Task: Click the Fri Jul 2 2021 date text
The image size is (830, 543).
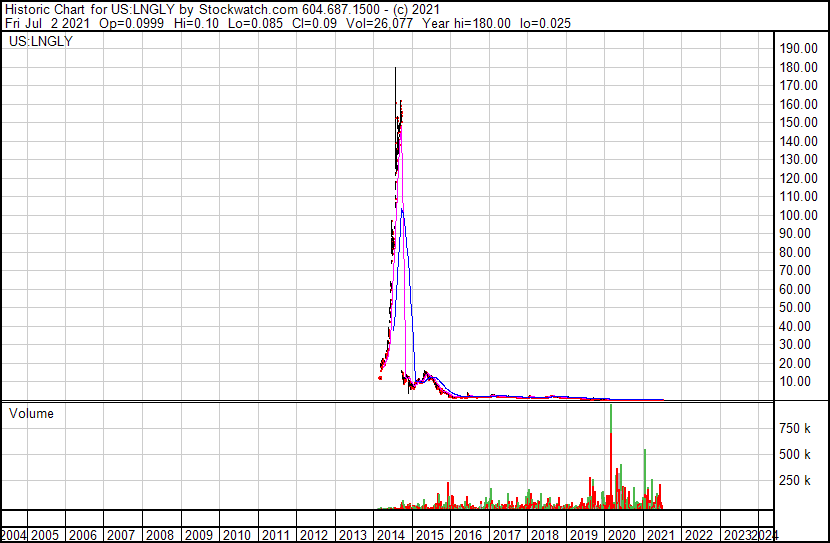Action: tap(48, 23)
